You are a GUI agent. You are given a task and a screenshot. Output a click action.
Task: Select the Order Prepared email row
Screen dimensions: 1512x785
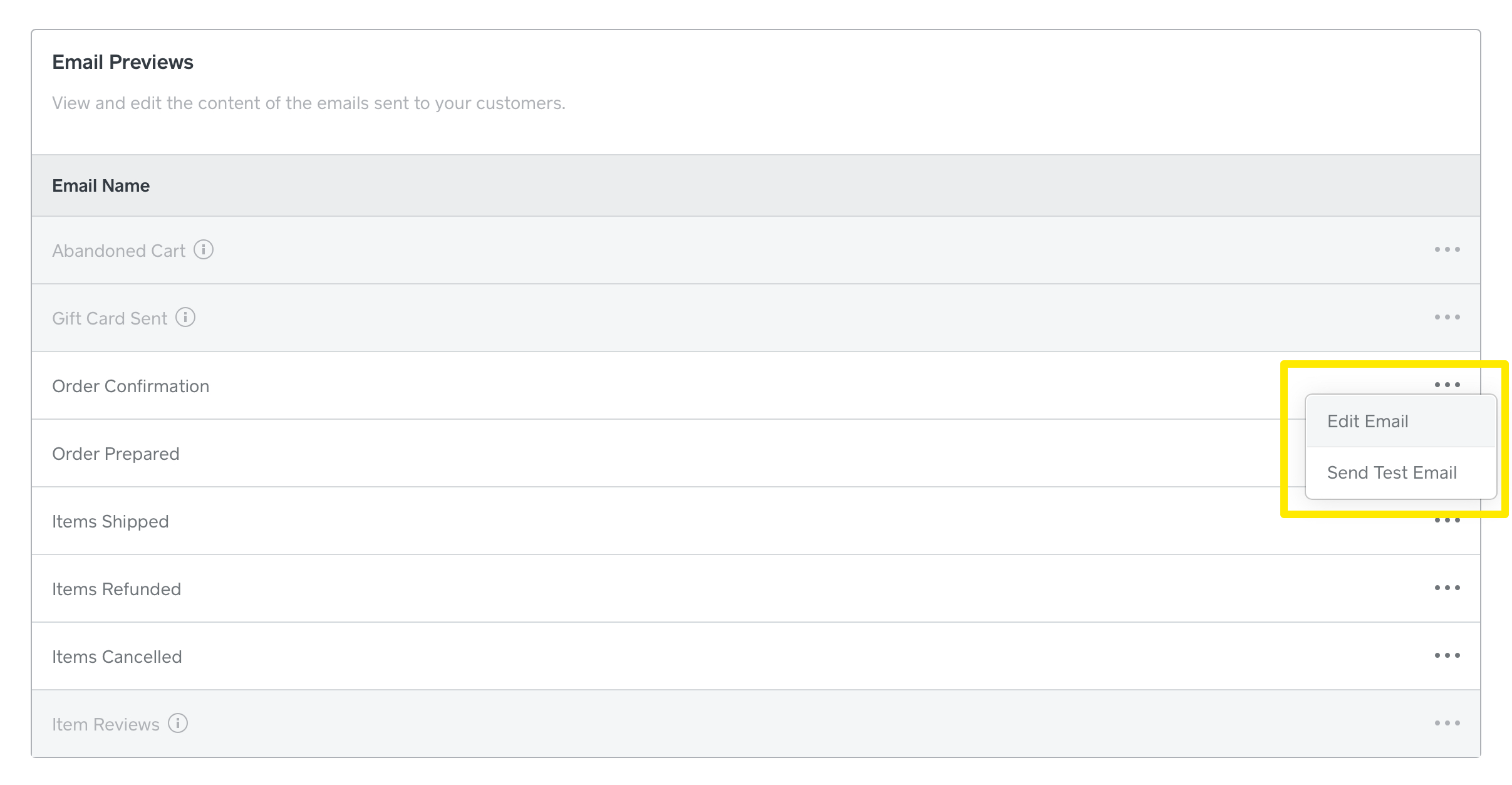[x=756, y=453]
